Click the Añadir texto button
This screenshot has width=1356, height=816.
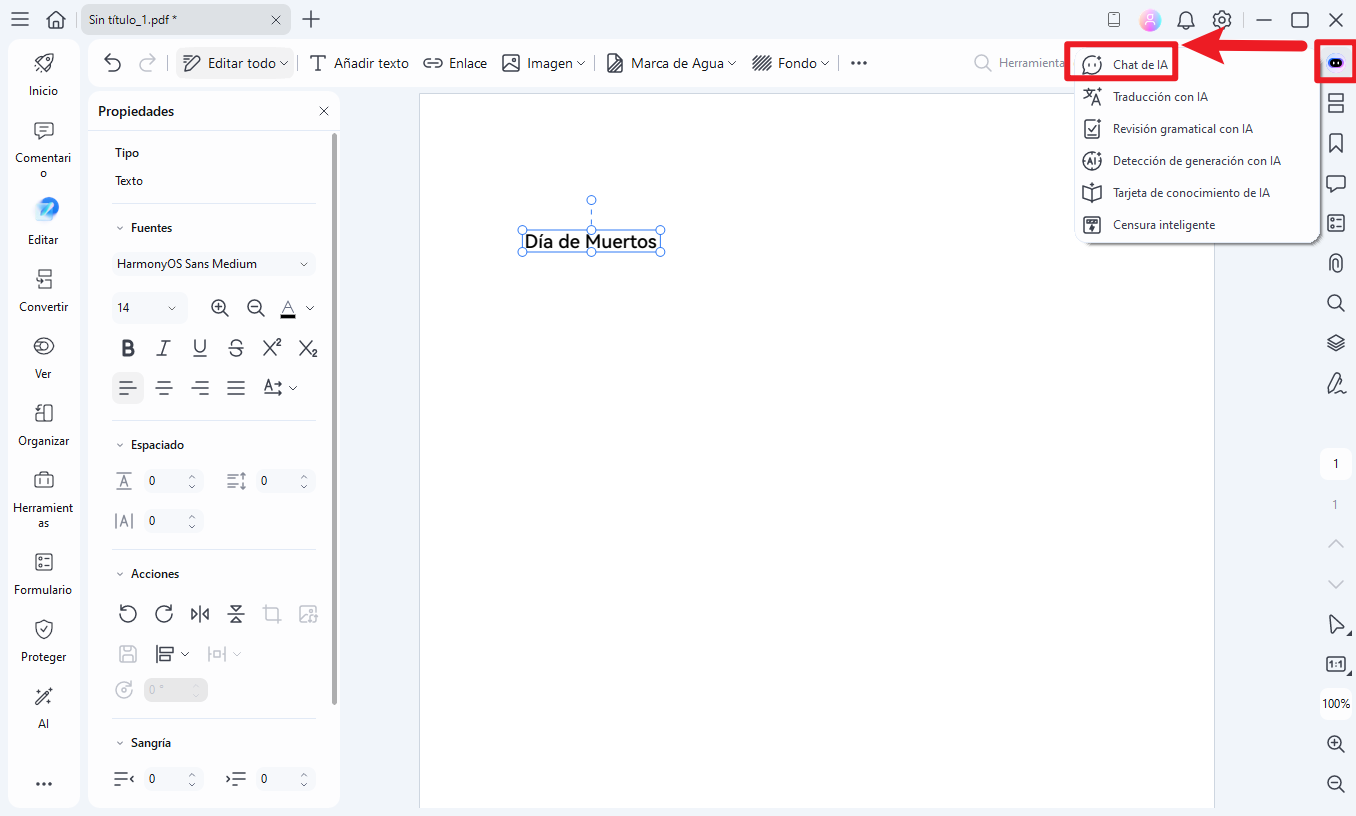pyautogui.click(x=359, y=63)
